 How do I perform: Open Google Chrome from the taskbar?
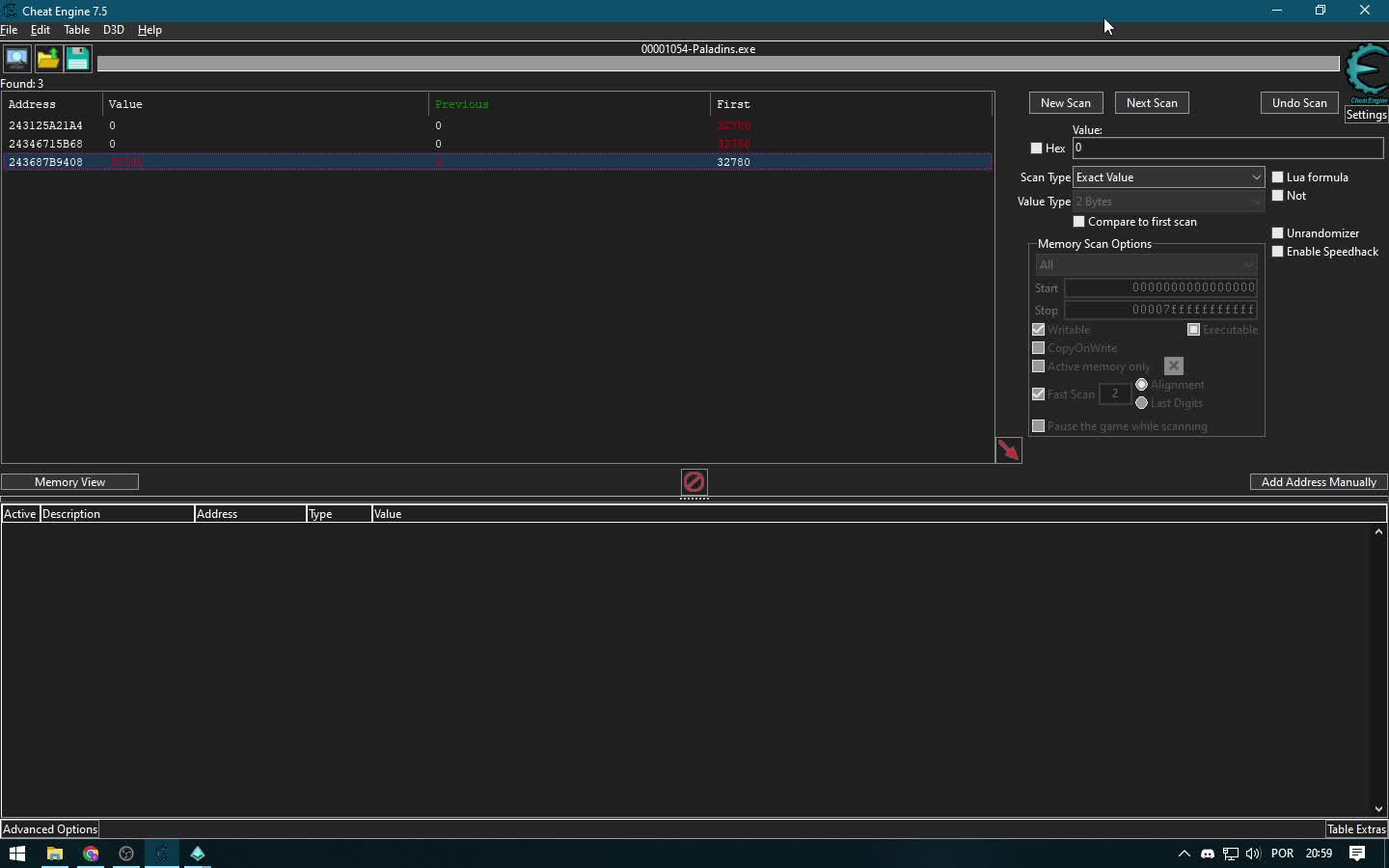(x=91, y=854)
